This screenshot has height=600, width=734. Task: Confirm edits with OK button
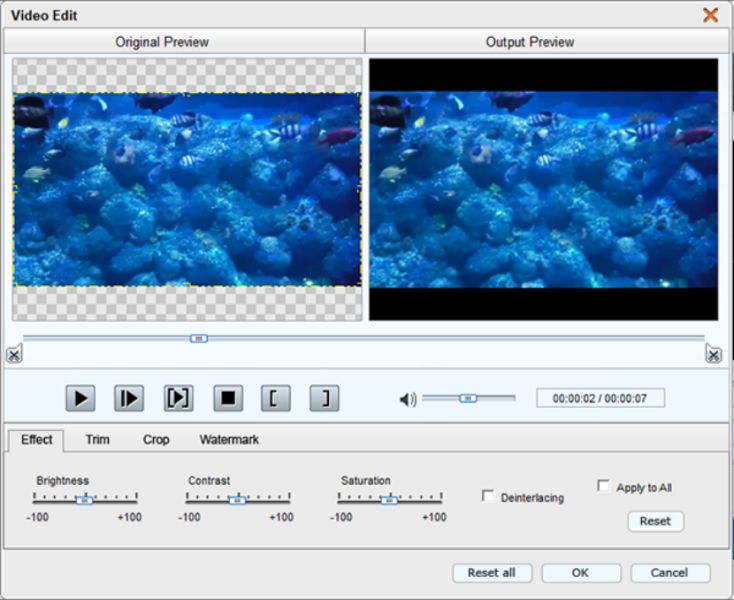click(580, 573)
